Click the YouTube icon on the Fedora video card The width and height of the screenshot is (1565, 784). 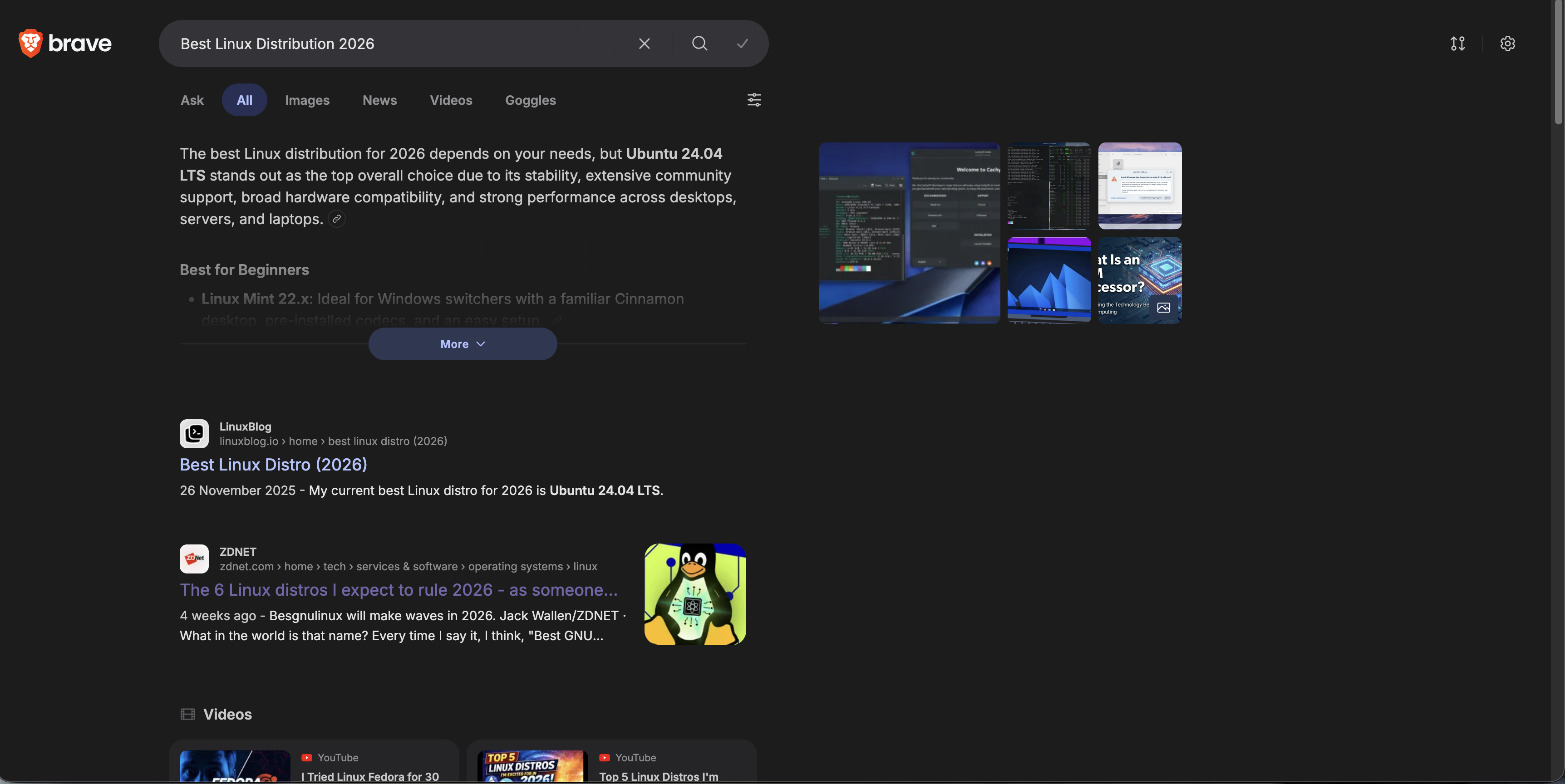306,757
